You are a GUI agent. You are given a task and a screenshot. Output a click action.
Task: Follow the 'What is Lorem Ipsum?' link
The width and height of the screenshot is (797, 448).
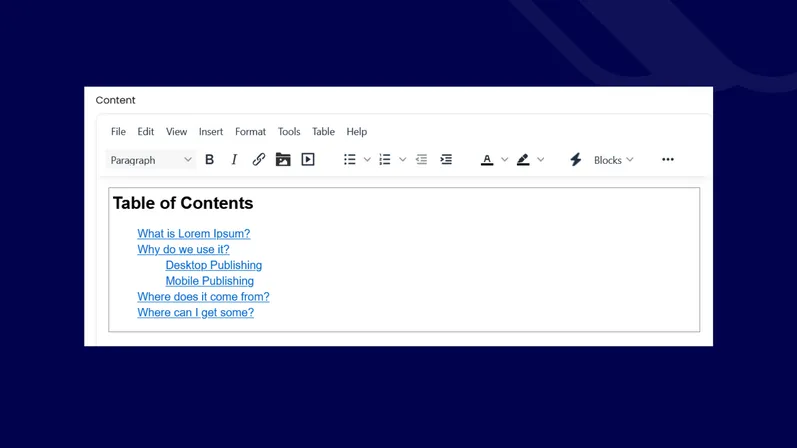tap(194, 234)
